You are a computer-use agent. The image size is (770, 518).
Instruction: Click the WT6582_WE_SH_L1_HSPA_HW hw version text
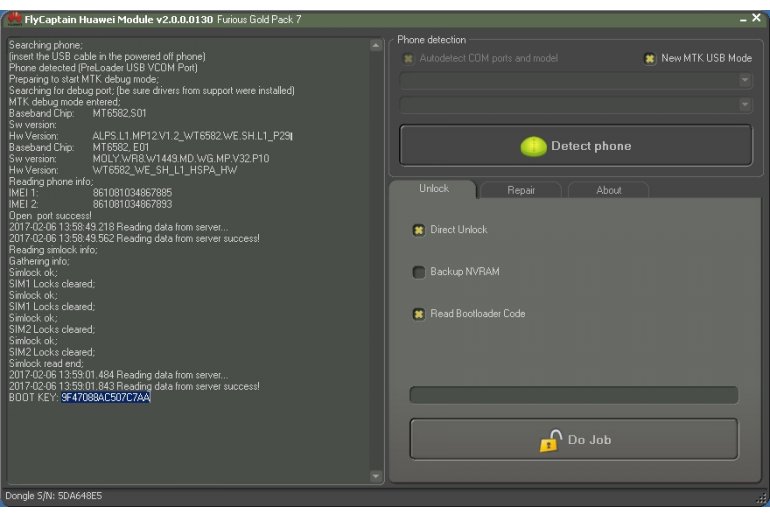click(165, 170)
